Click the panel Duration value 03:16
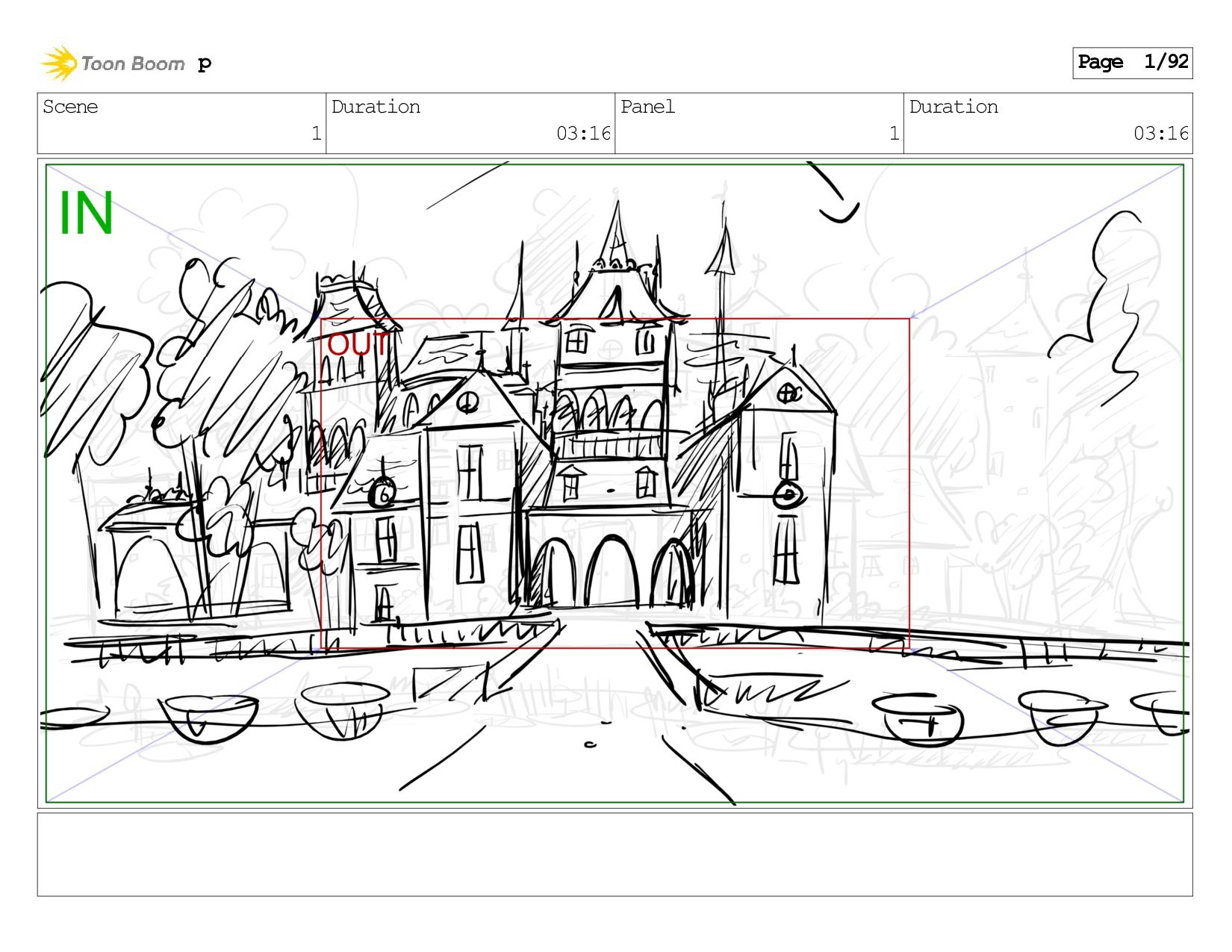Screen dimensions: 1232x952 tap(1160, 134)
